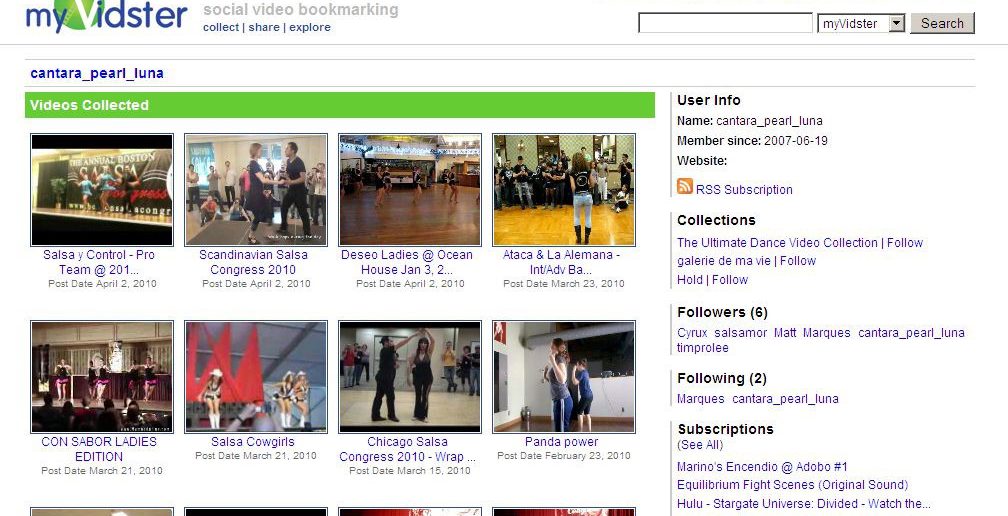The height and width of the screenshot is (516, 1008).
Task: Click the myVidster logo
Action: point(107,15)
